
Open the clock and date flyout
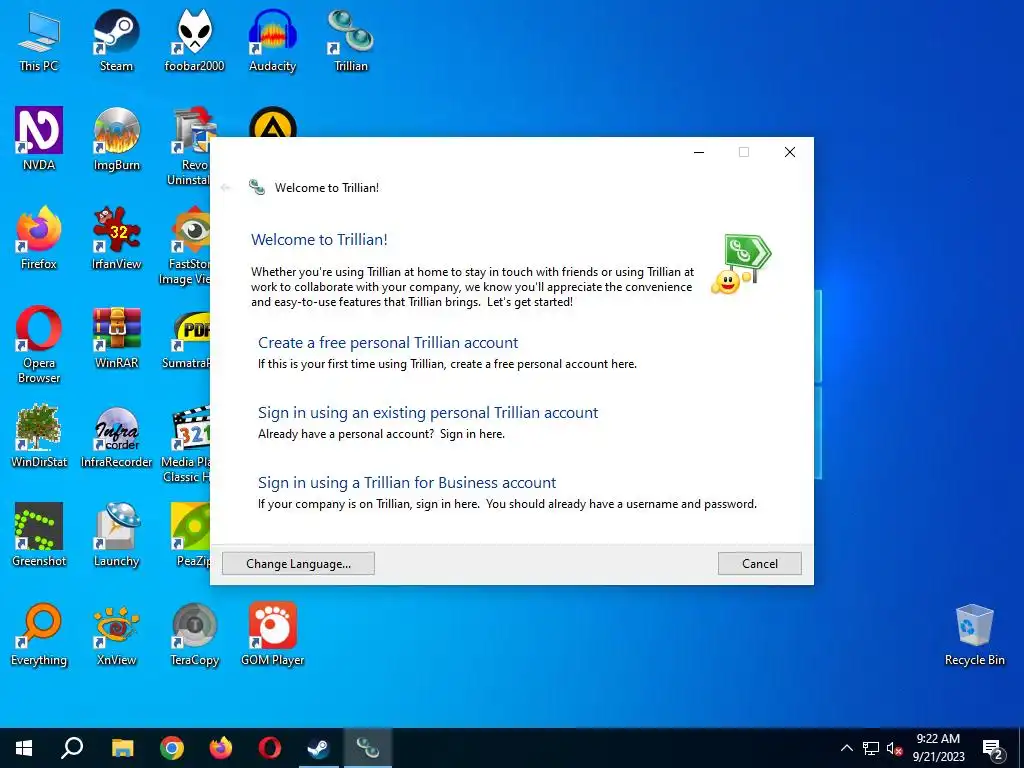938,748
